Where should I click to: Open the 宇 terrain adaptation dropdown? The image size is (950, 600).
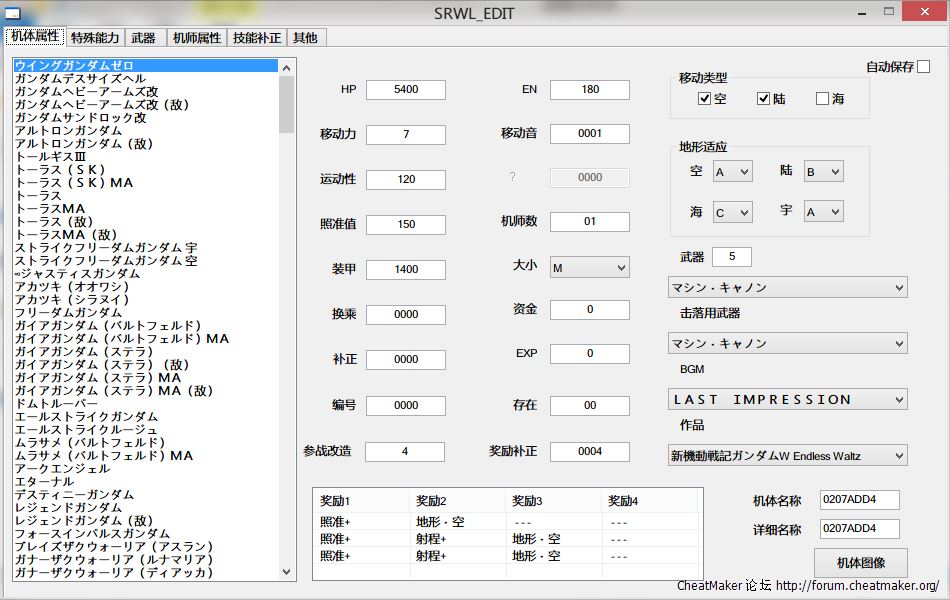point(823,212)
